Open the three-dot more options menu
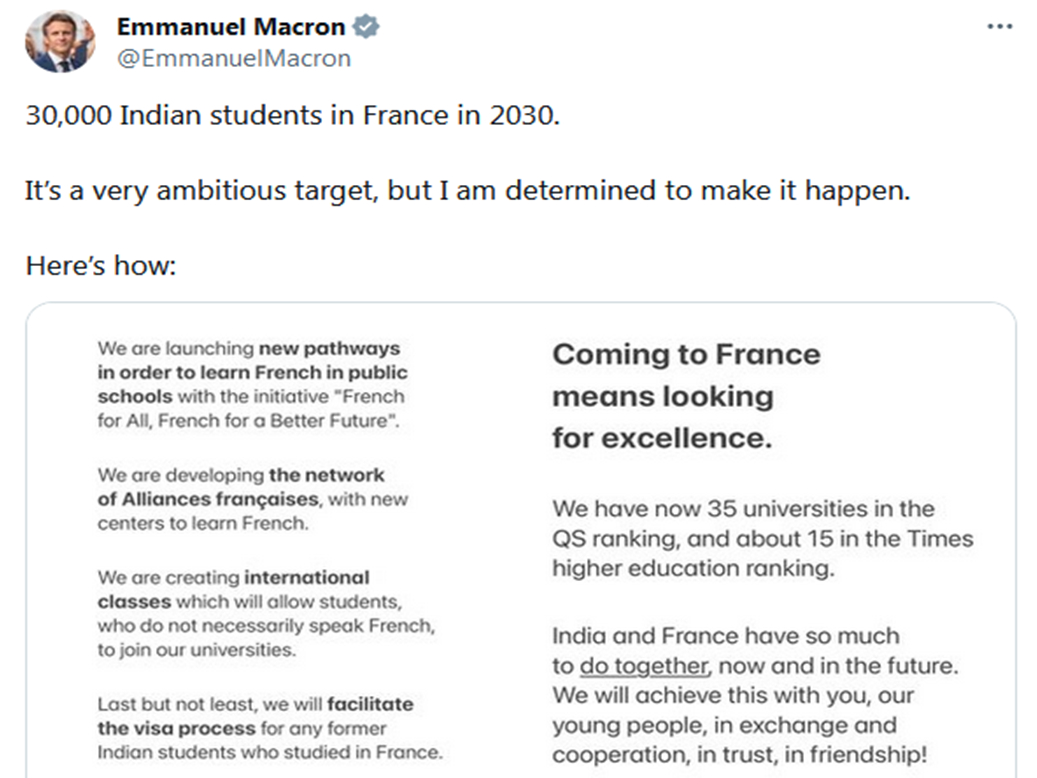Viewport: 1037px width, 778px height. coord(999,27)
